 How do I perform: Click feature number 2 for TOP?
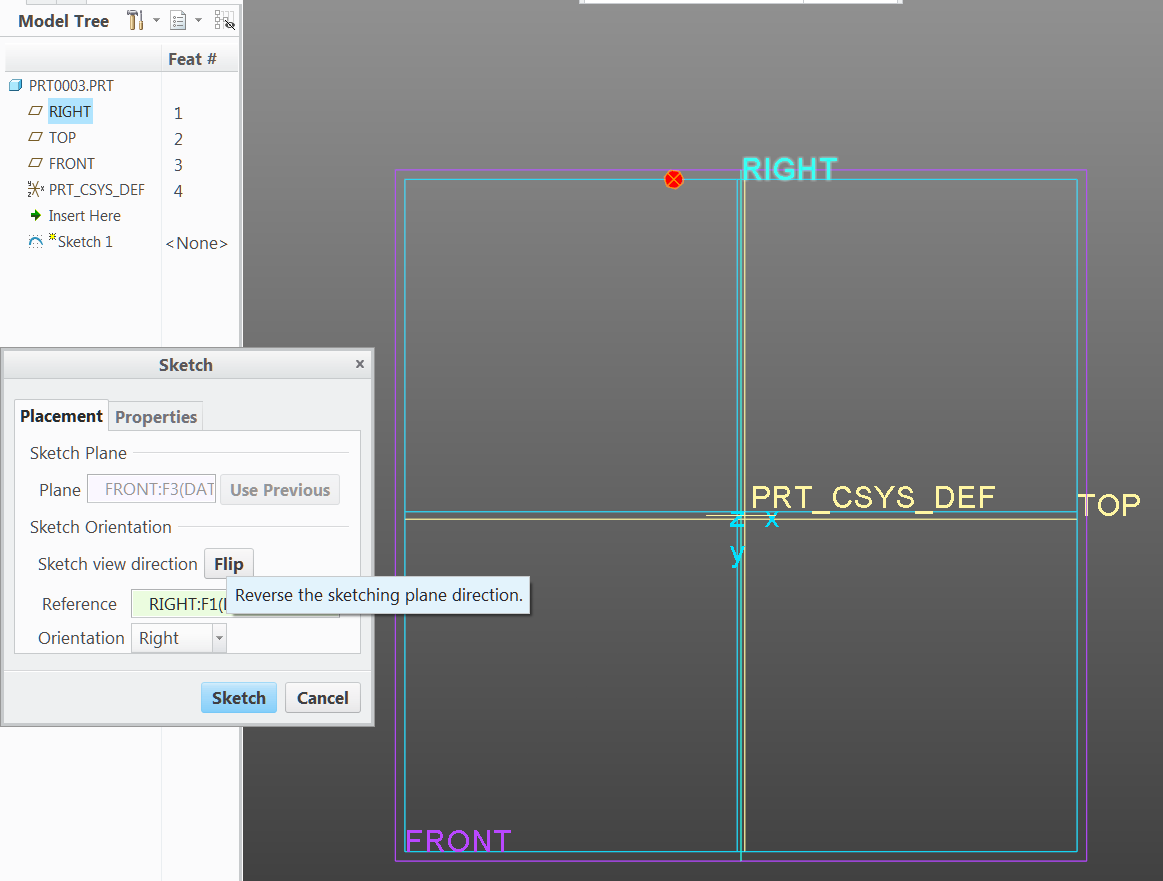tap(178, 139)
